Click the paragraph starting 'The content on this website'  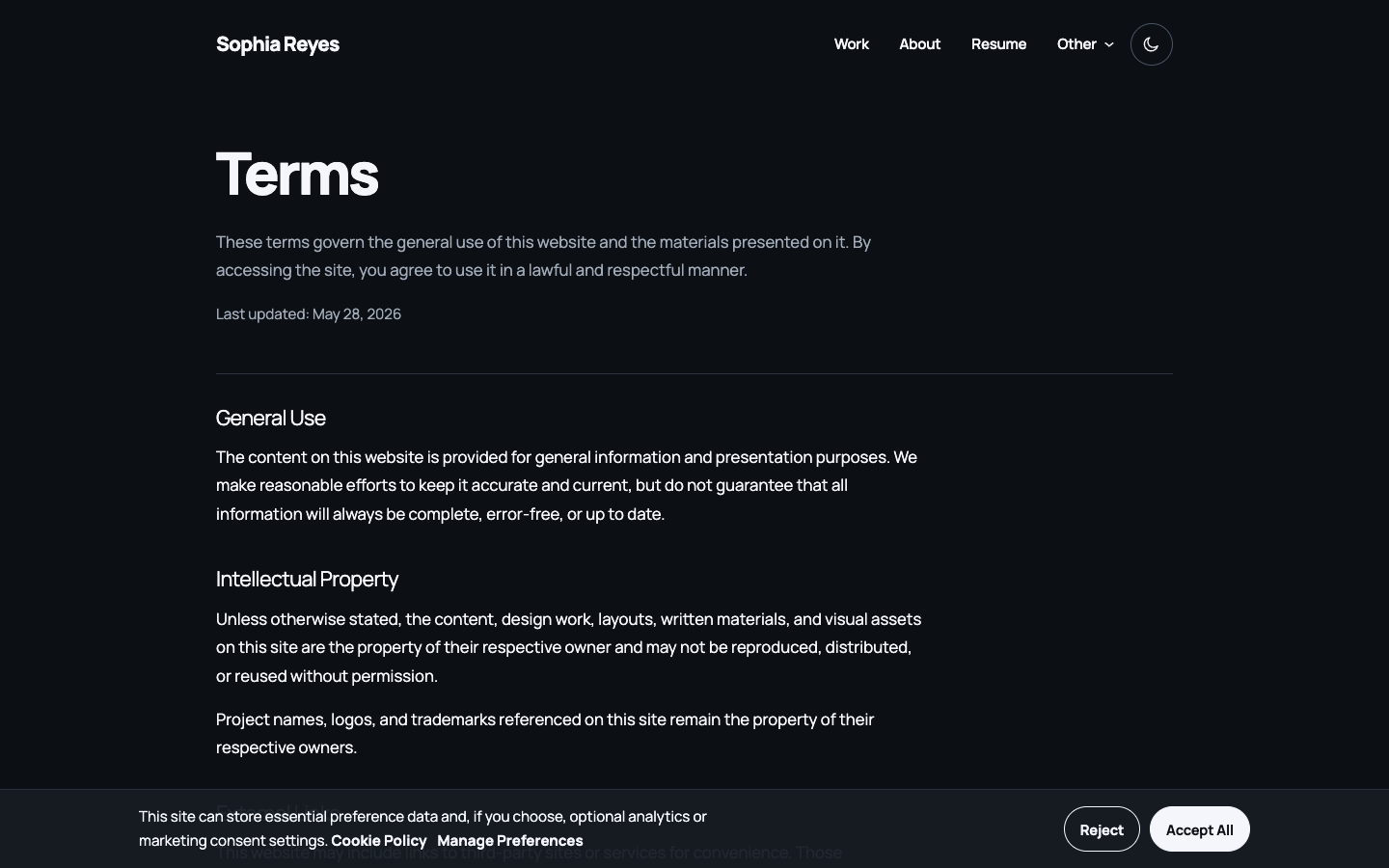567,485
